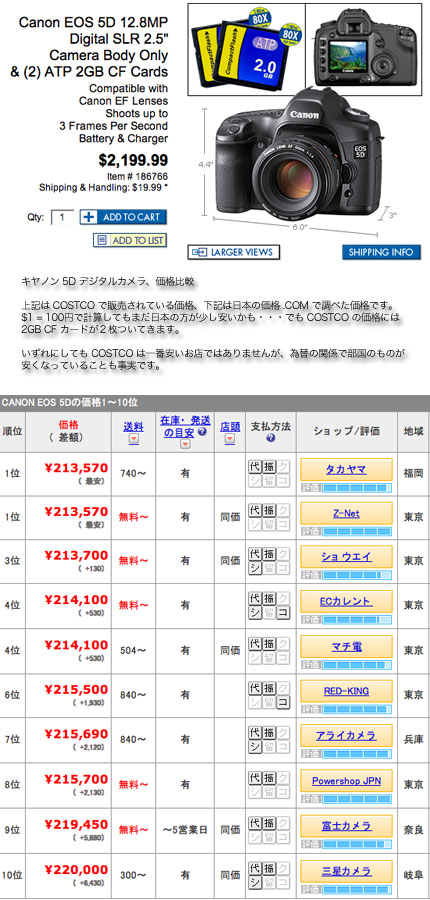Click the シ payment icon in 三星カメラ row
The width and height of the screenshot is (430, 900).
click(x=255, y=882)
